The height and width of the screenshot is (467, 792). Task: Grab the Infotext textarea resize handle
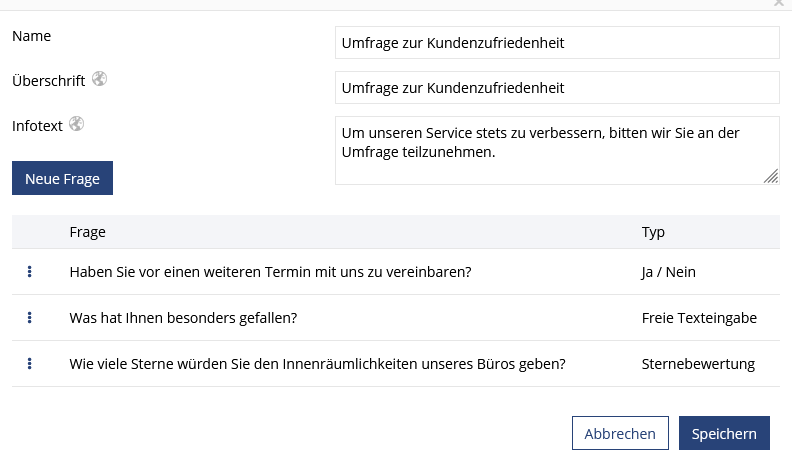pyautogui.click(x=771, y=176)
